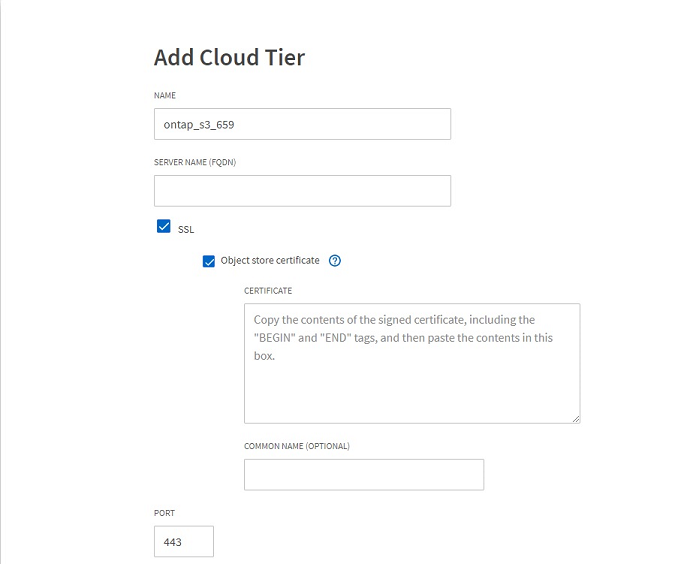Click the CERTIFICATE label

(268, 291)
